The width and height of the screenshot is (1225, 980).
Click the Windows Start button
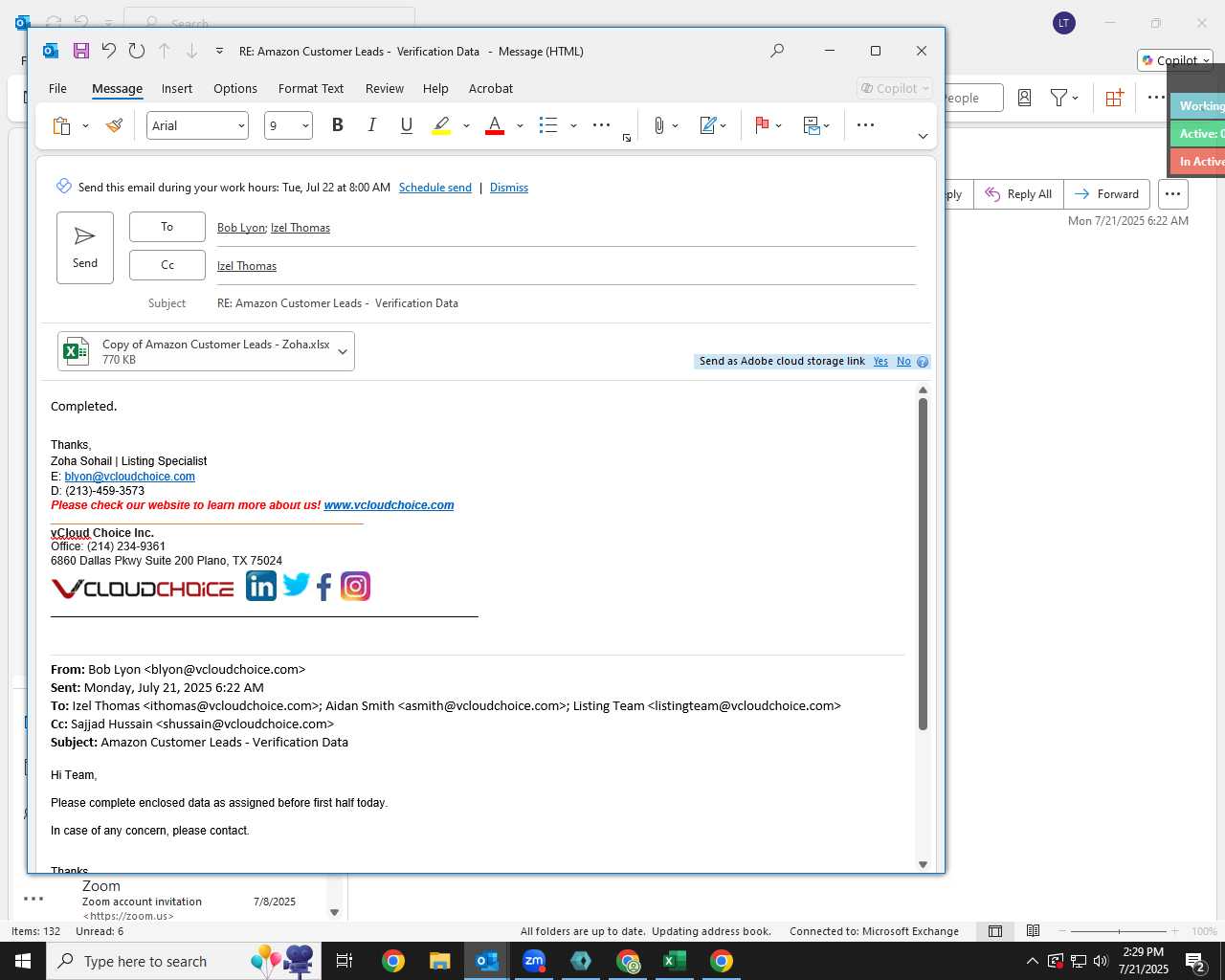(x=23, y=961)
